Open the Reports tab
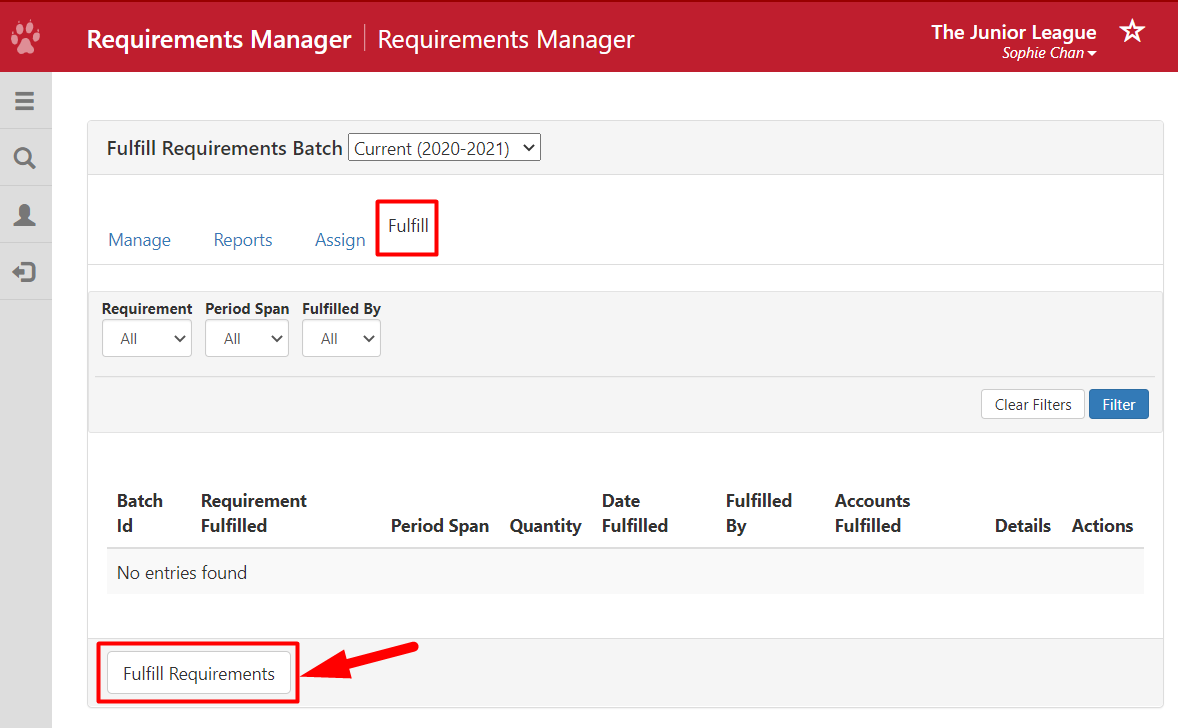 click(x=242, y=240)
